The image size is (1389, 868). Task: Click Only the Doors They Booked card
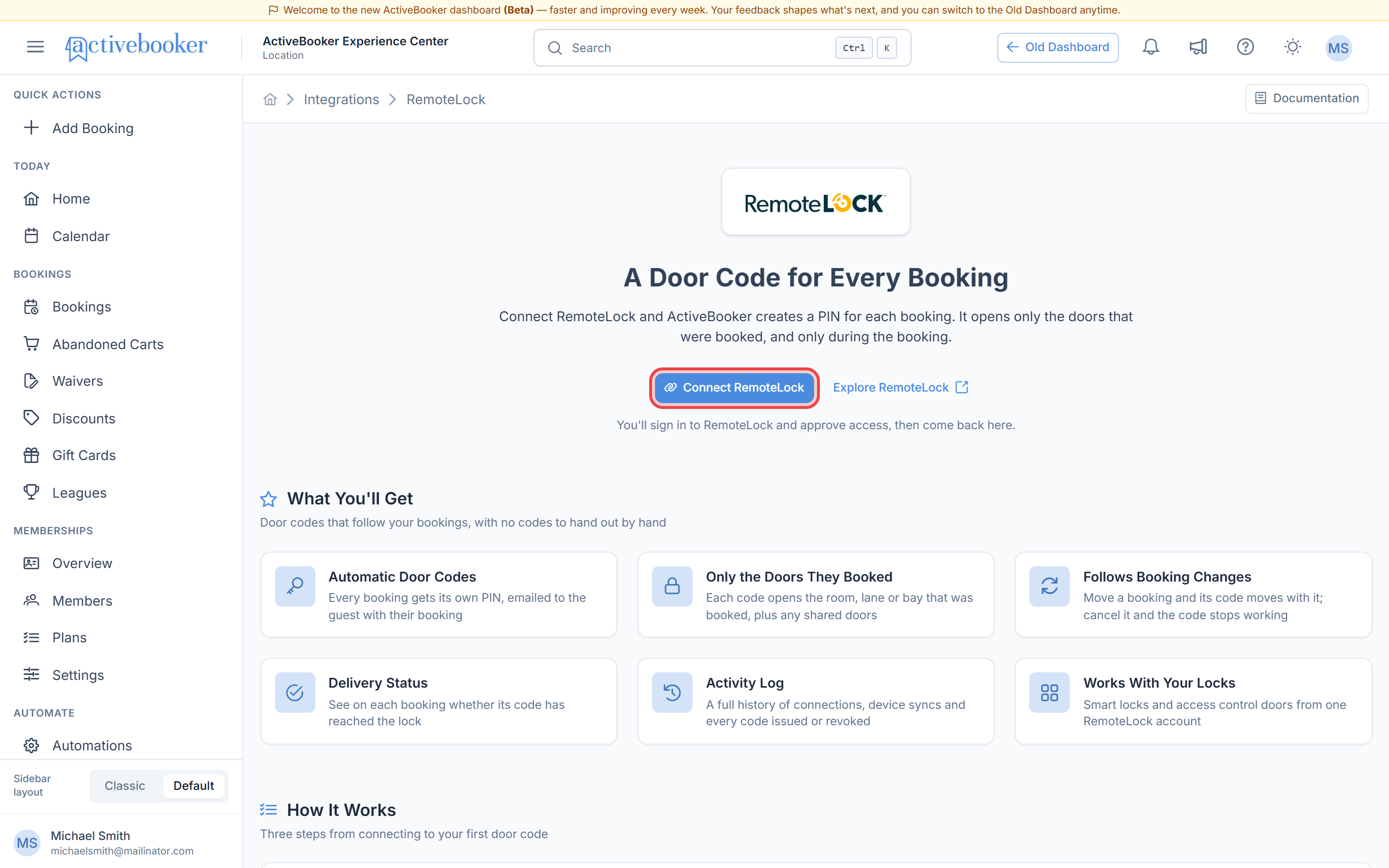(x=816, y=595)
